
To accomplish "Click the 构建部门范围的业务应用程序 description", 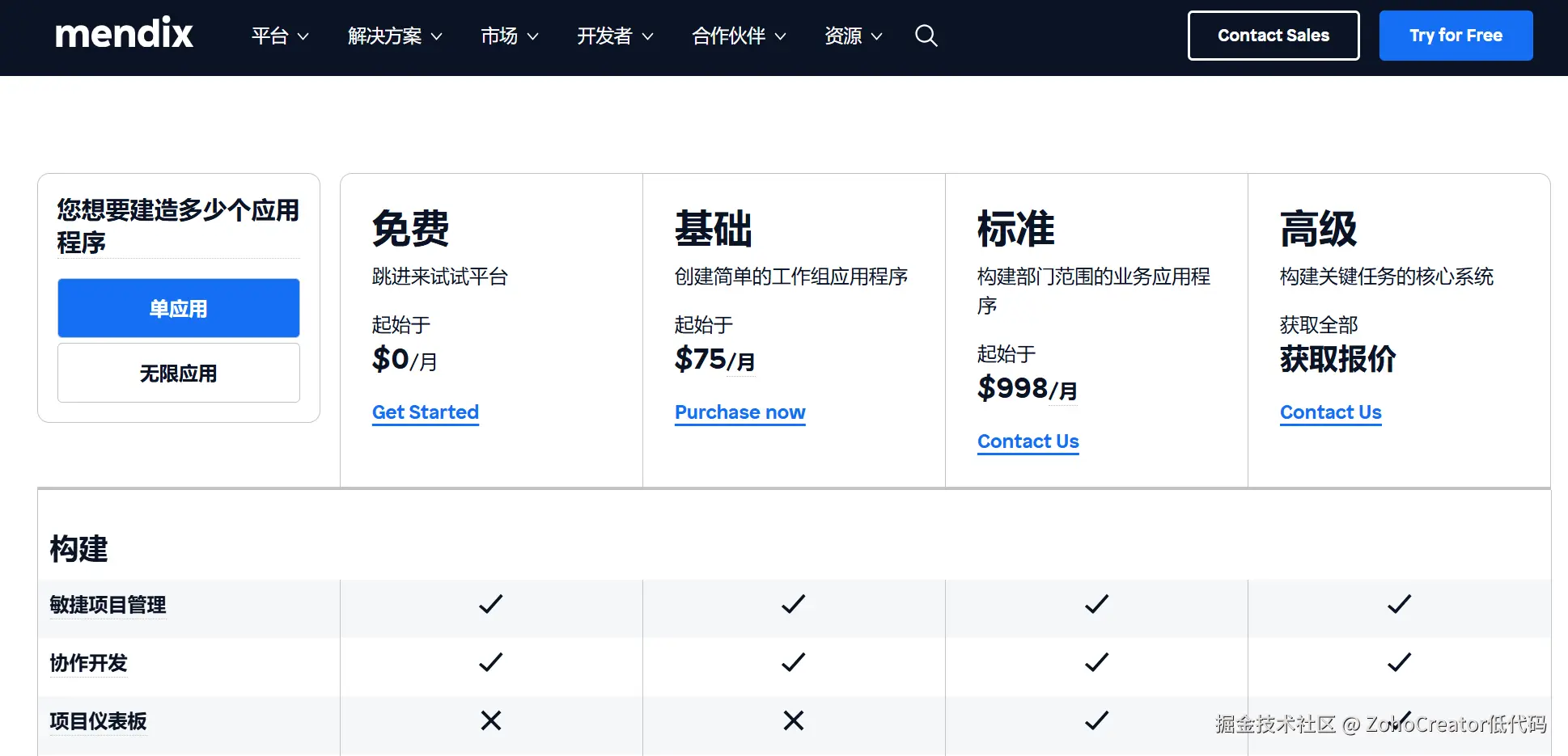I will (x=1094, y=291).
